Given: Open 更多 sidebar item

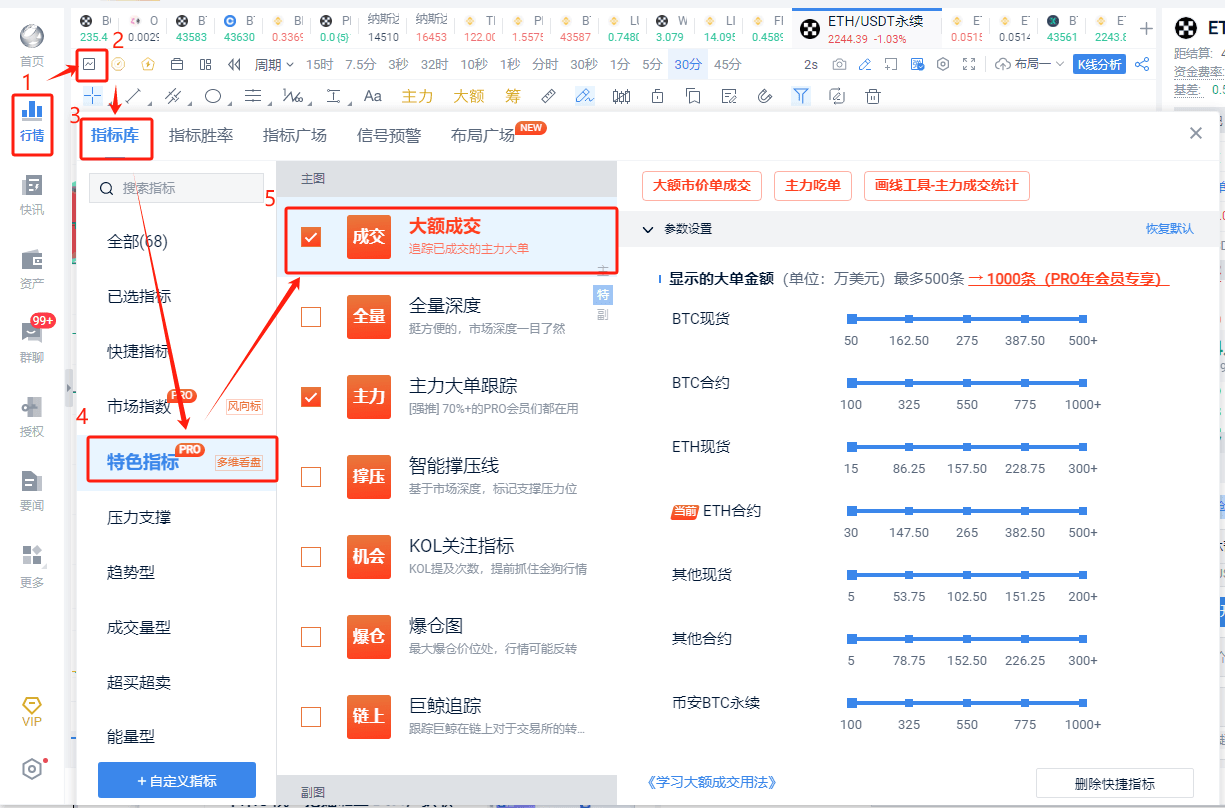Looking at the screenshot, I should tap(32, 565).
